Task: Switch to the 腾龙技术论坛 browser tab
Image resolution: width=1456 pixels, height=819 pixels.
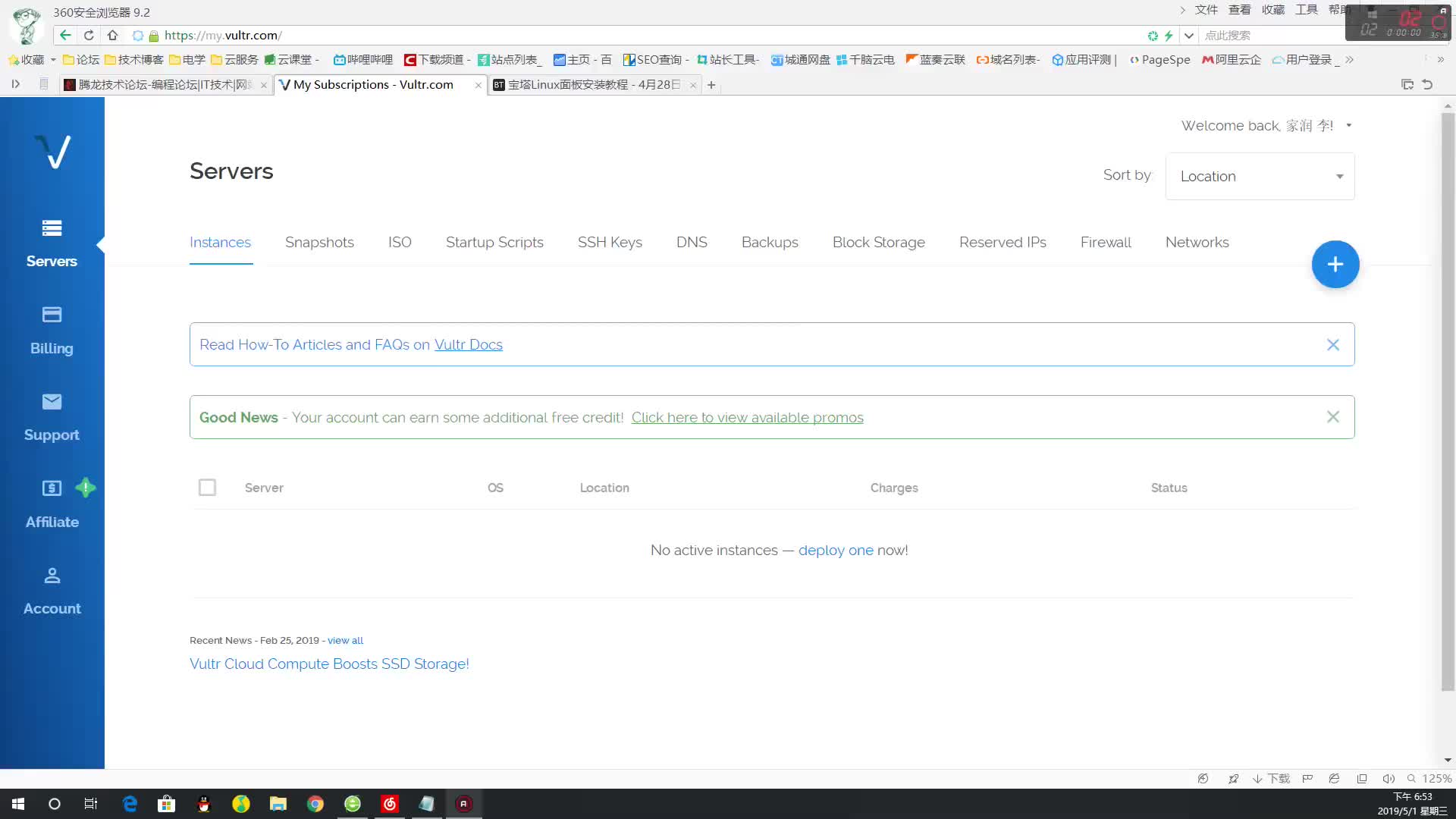Action: tap(165, 85)
